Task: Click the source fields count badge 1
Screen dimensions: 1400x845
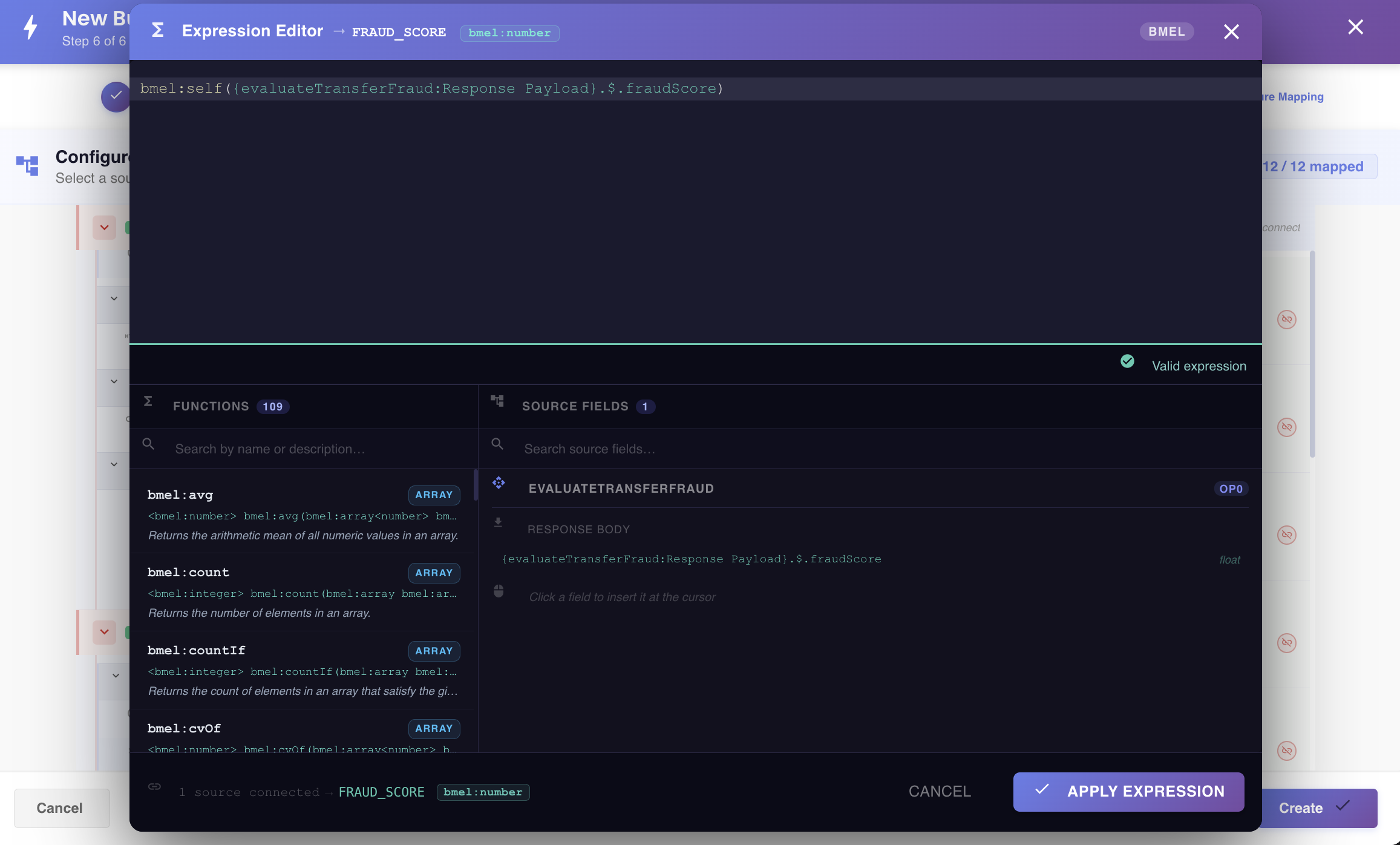Action: pyautogui.click(x=646, y=407)
